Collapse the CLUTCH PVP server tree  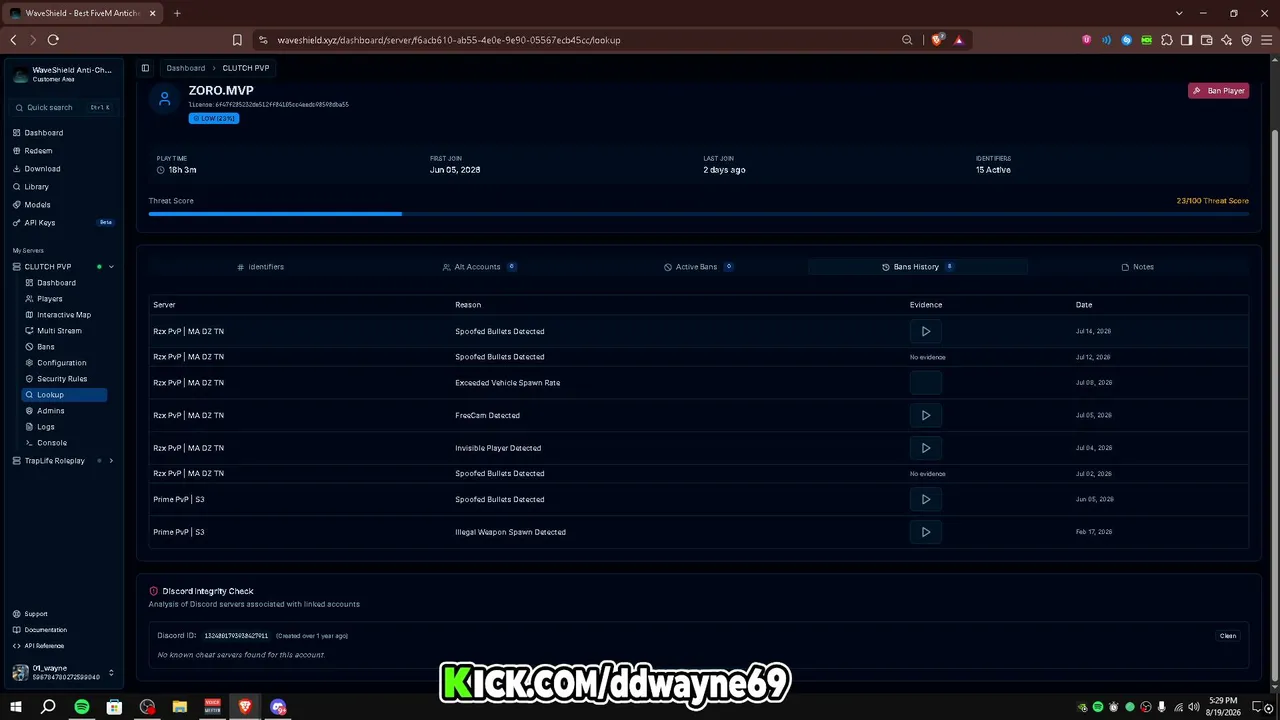(111, 267)
